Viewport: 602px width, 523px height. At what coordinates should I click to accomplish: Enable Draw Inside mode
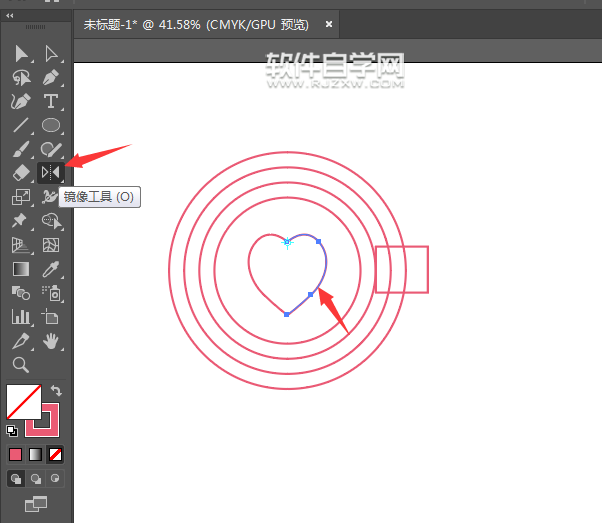pyautogui.click(x=55, y=478)
